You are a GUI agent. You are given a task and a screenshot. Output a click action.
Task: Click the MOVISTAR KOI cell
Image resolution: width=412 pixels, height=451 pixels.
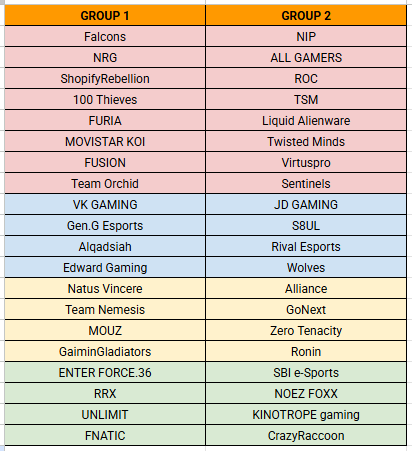pos(105,141)
